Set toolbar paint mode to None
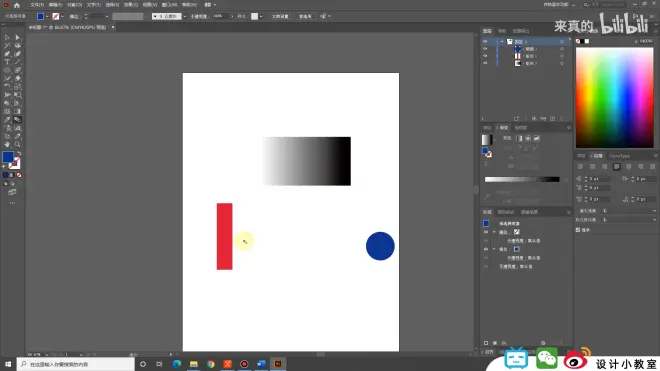Image resolution: width=660 pixels, height=371 pixels. coord(19,175)
